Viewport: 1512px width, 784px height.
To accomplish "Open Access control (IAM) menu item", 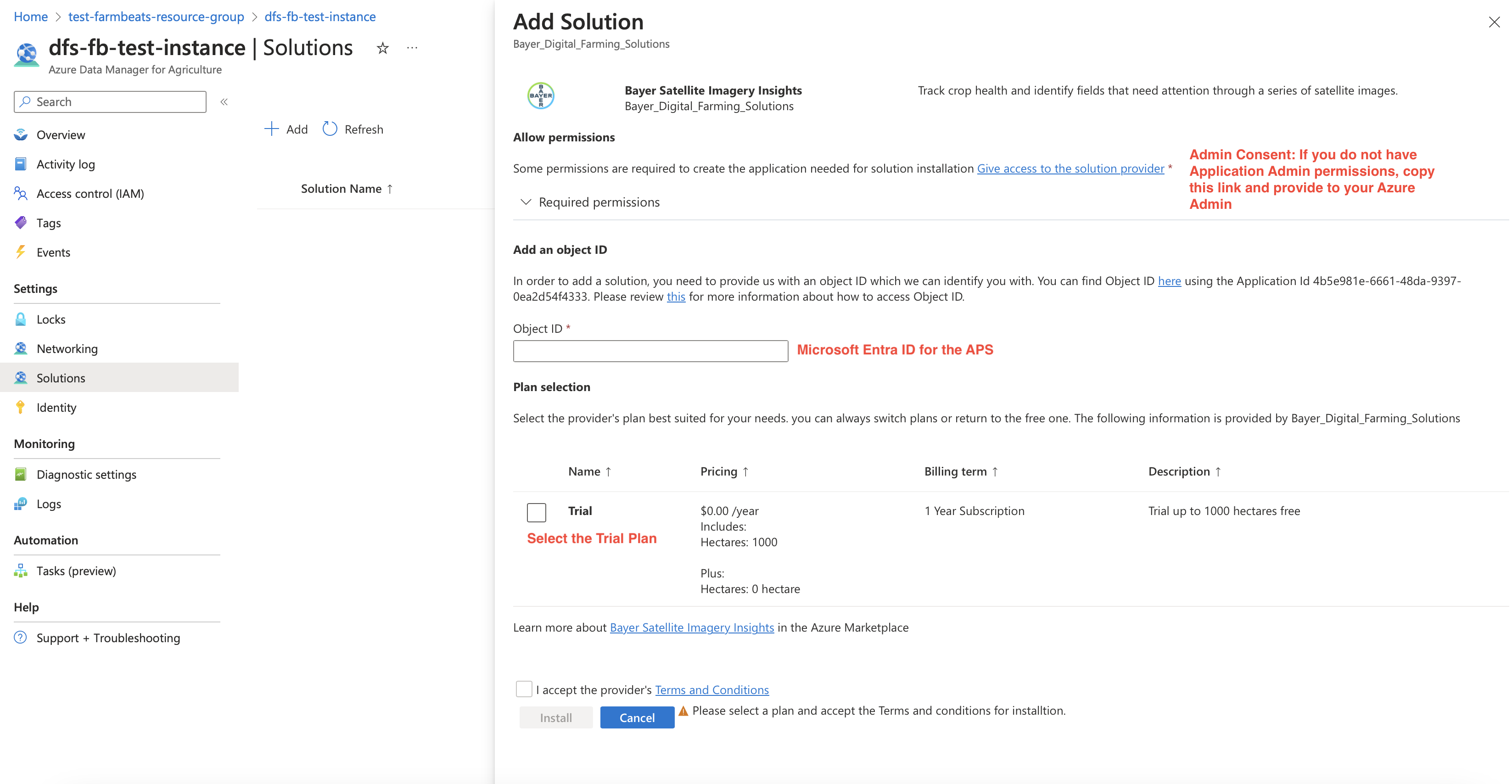I will coord(119,194).
